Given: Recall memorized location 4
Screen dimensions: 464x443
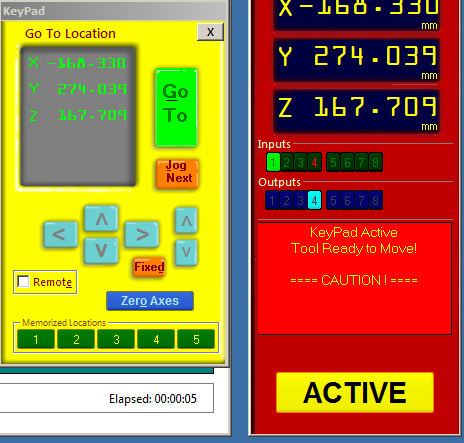Looking at the screenshot, I should (156, 339).
